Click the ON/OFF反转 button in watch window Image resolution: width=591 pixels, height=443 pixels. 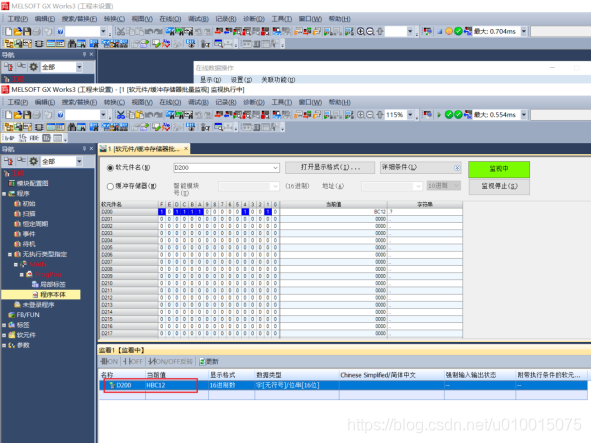[170, 362]
